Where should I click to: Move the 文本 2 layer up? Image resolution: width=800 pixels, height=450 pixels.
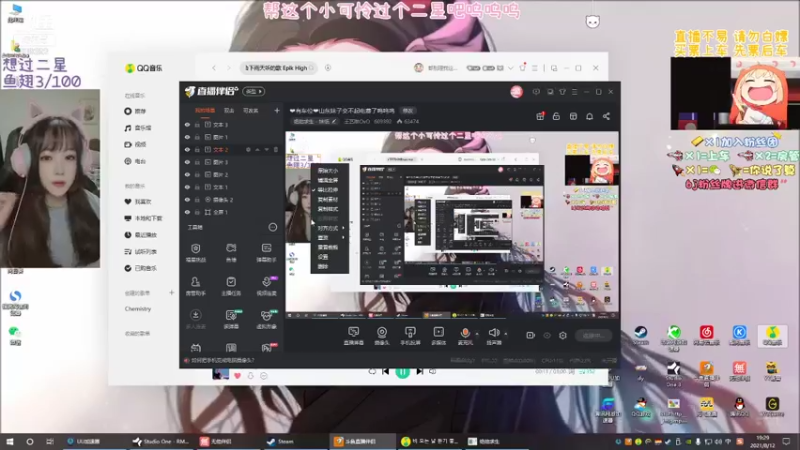(257, 149)
